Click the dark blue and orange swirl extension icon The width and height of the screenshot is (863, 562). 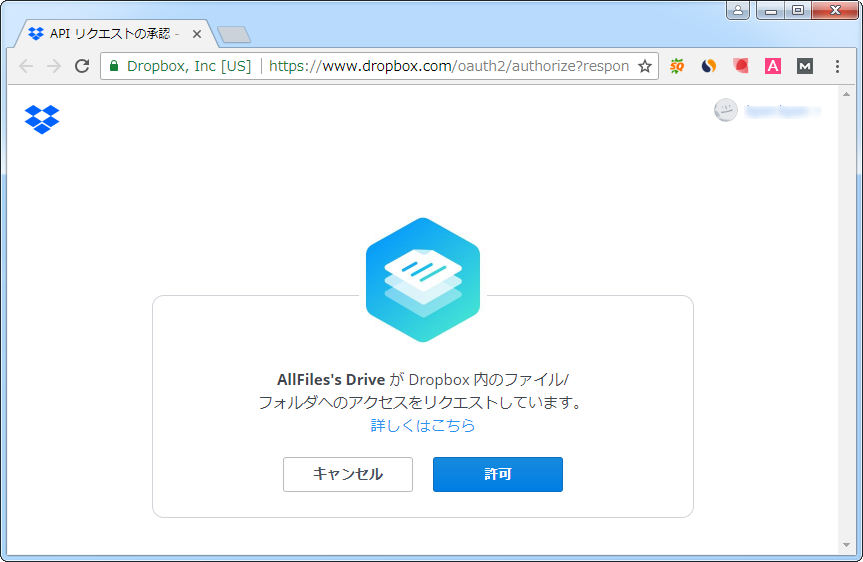coord(709,67)
